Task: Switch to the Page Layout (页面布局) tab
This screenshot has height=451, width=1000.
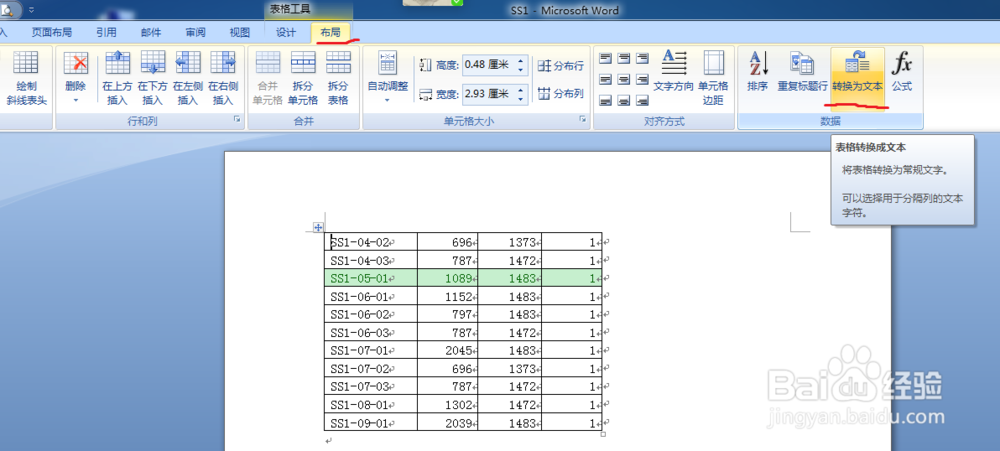Action: [x=52, y=33]
